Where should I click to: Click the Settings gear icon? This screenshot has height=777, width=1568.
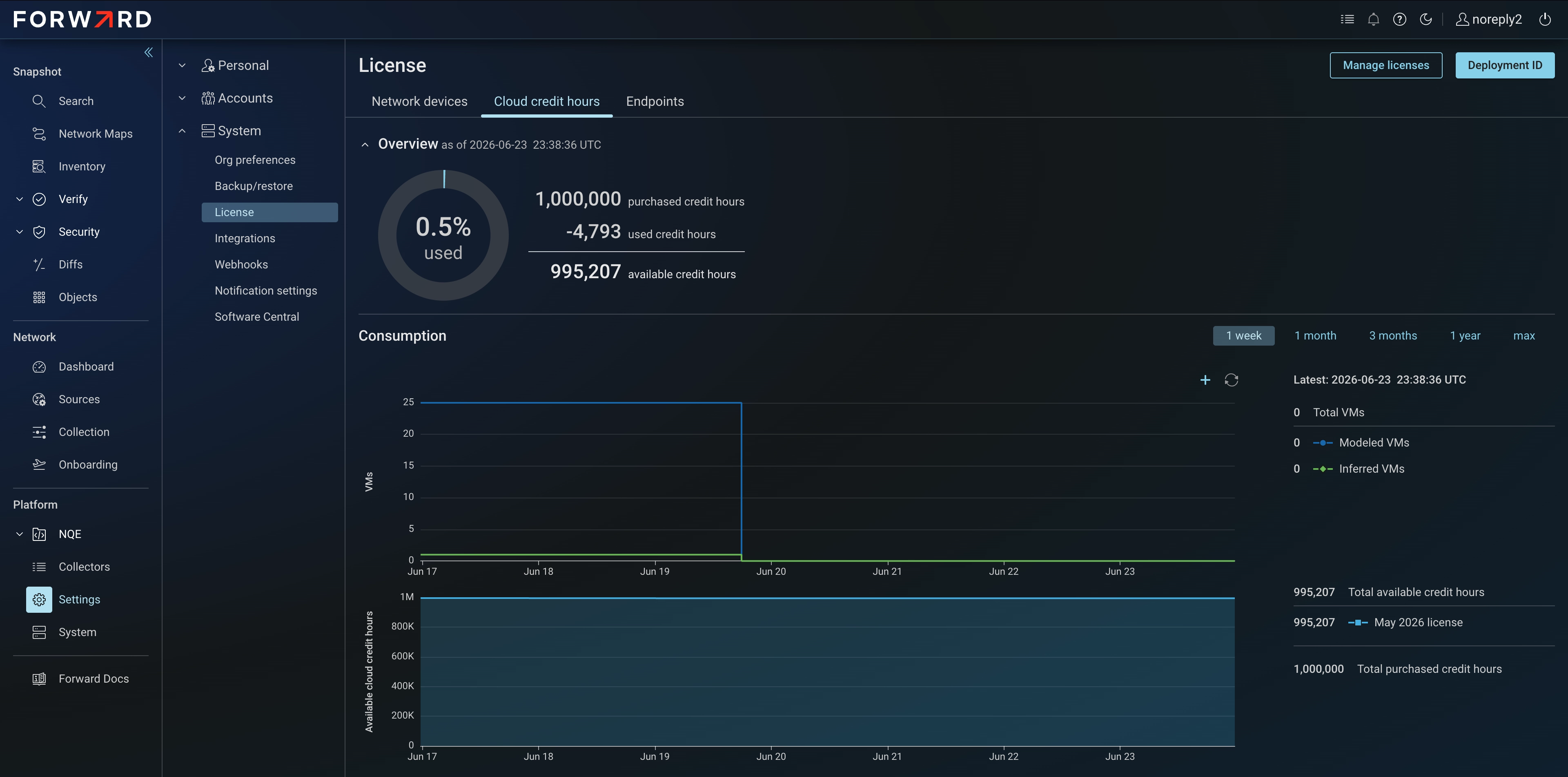(x=39, y=599)
